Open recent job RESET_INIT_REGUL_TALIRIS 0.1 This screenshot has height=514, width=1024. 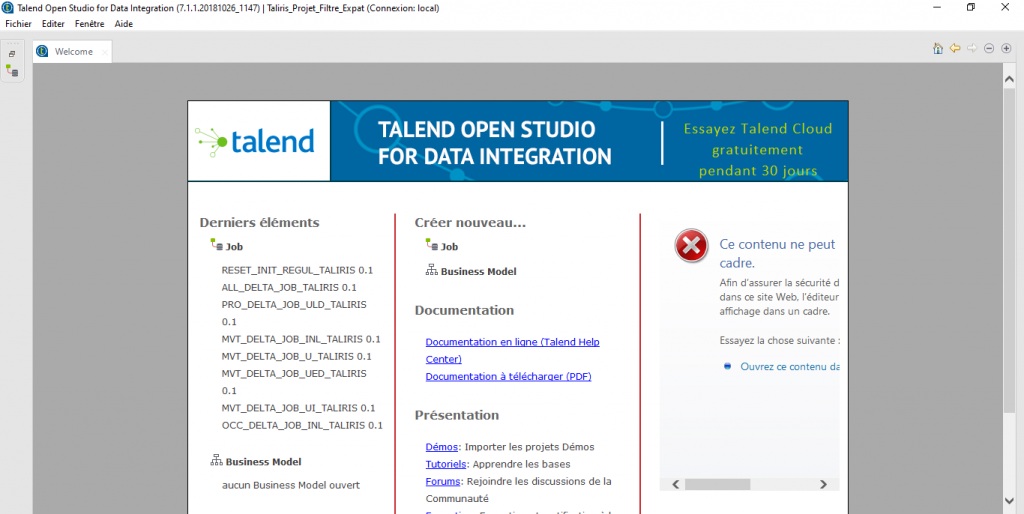[297, 270]
